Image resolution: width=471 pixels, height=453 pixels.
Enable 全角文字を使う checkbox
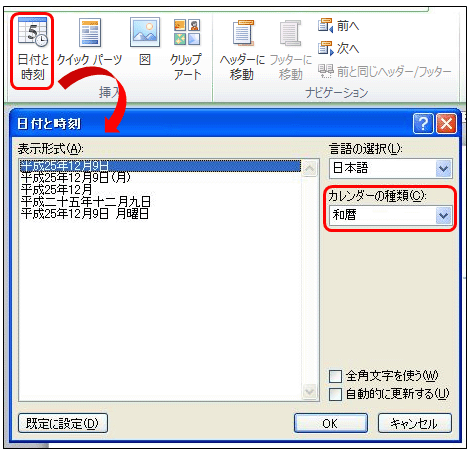pos(335,376)
